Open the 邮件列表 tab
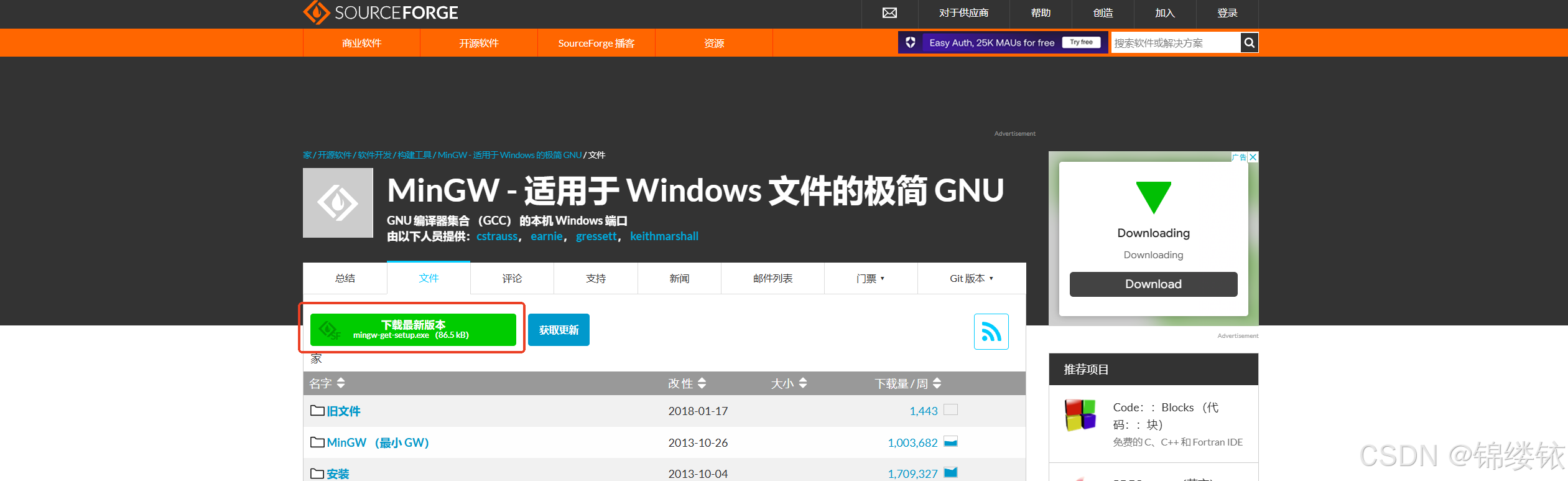The height and width of the screenshot is (481, 1568). (772, 278)
